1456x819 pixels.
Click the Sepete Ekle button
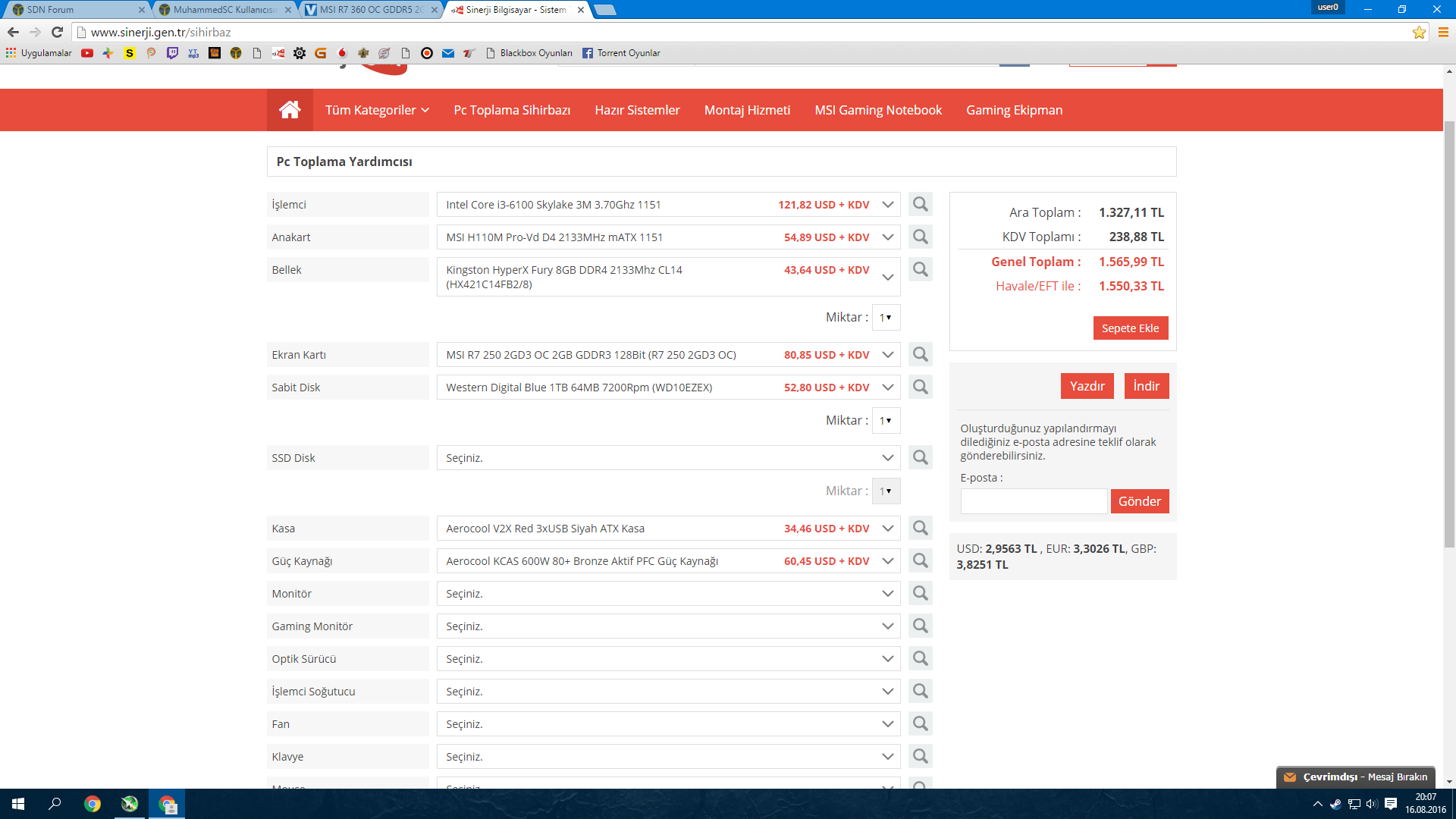click(x=1130, y=328)
